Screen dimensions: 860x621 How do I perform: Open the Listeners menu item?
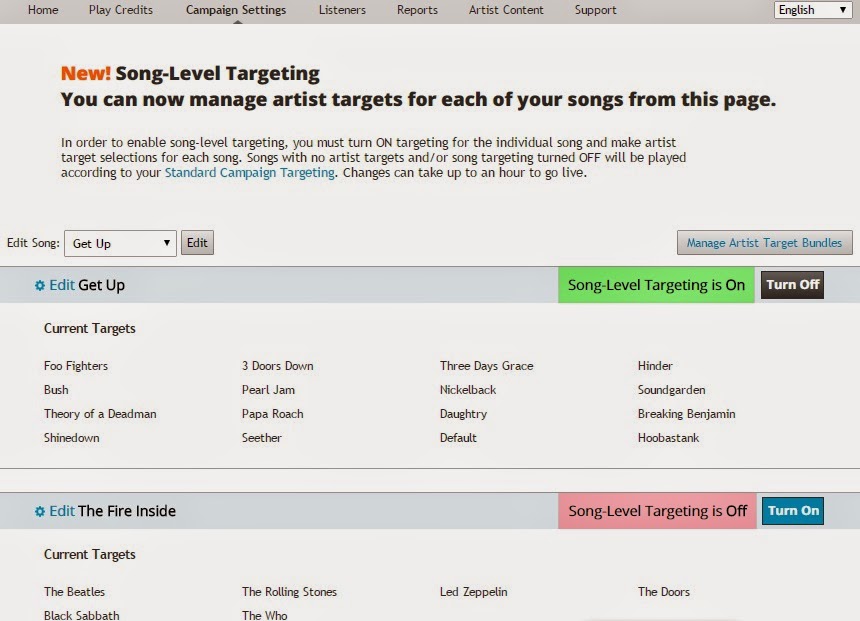pos(342,10)
